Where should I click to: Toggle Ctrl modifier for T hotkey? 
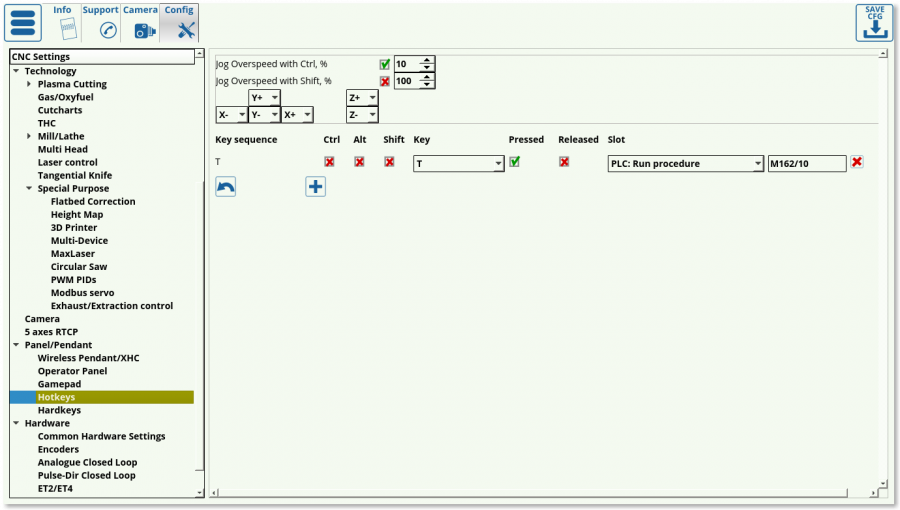click(x=329, y=162)
